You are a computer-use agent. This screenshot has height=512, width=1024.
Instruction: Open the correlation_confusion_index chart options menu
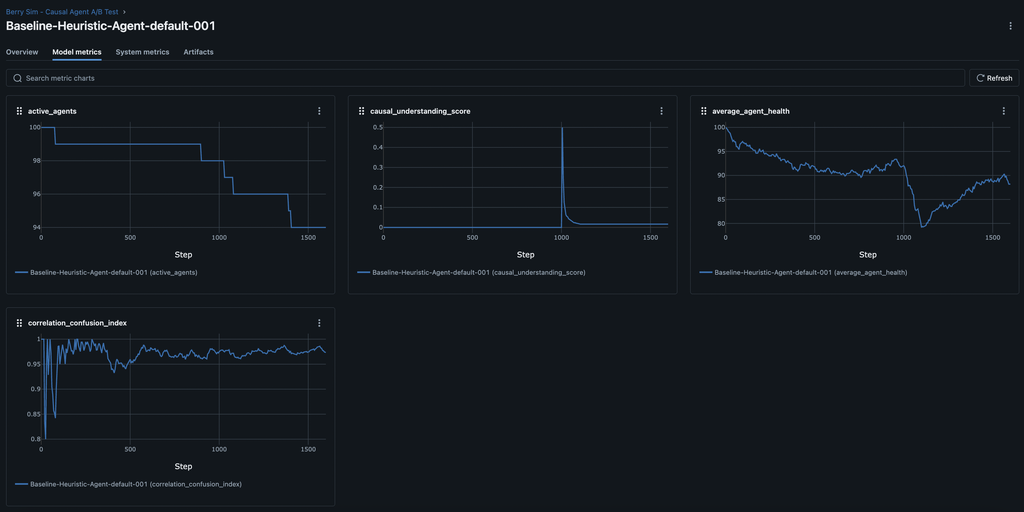pyautogui.click(x=319, y=323)
